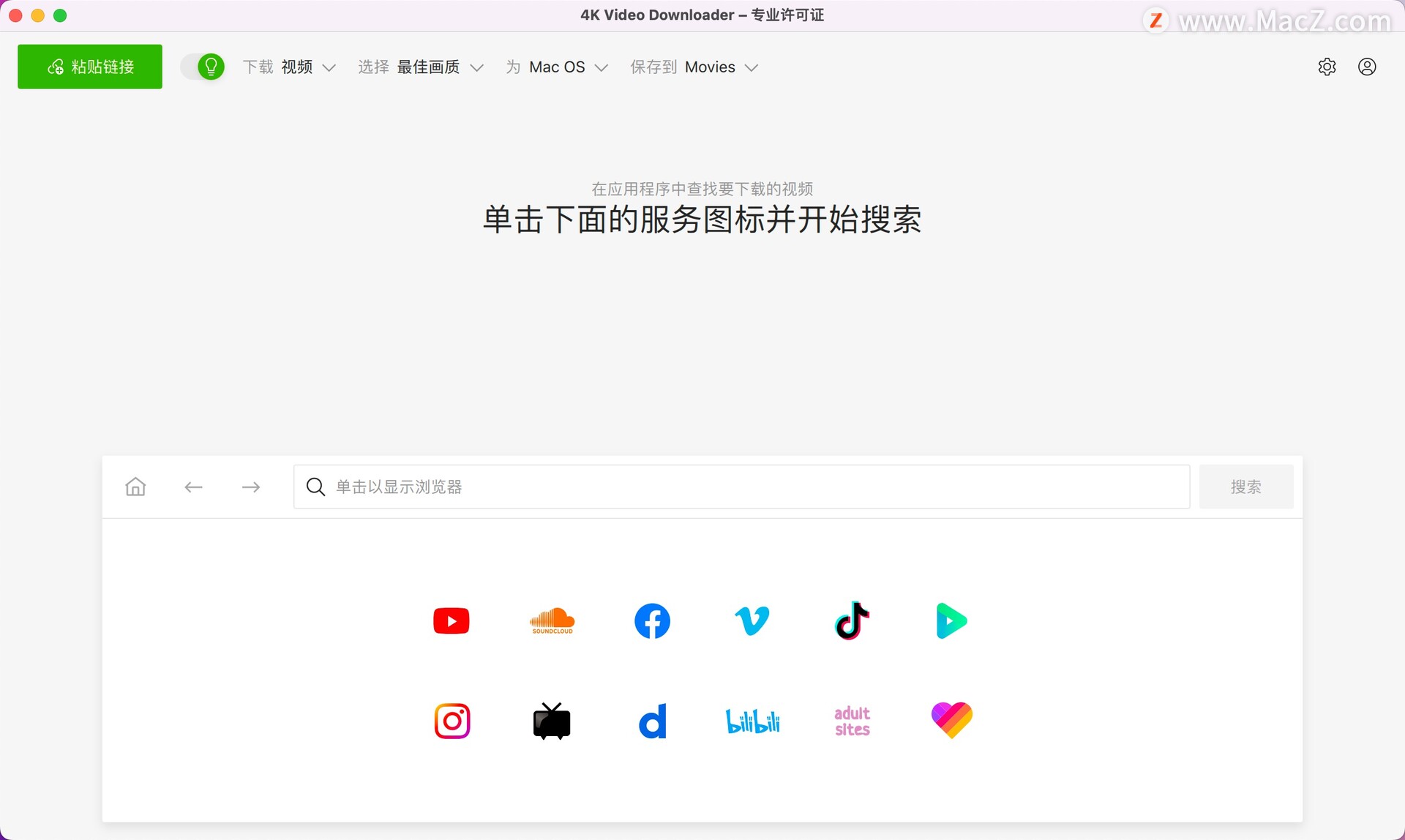Toggle the Smart Mode lightbulb switch

pyautogui.click(x=203, y=67)
